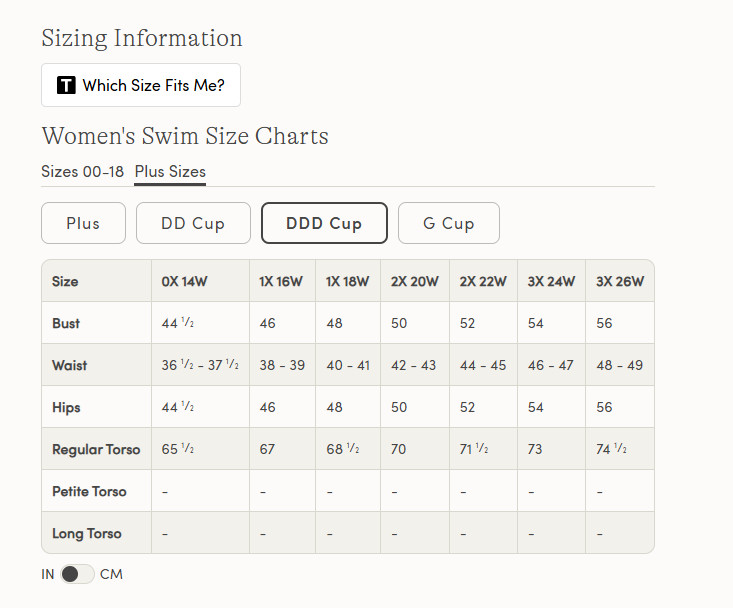Choose the Plus size chart button
Image resolution: width=733 pixels, height=608 pixels.
tap(83, 223)
